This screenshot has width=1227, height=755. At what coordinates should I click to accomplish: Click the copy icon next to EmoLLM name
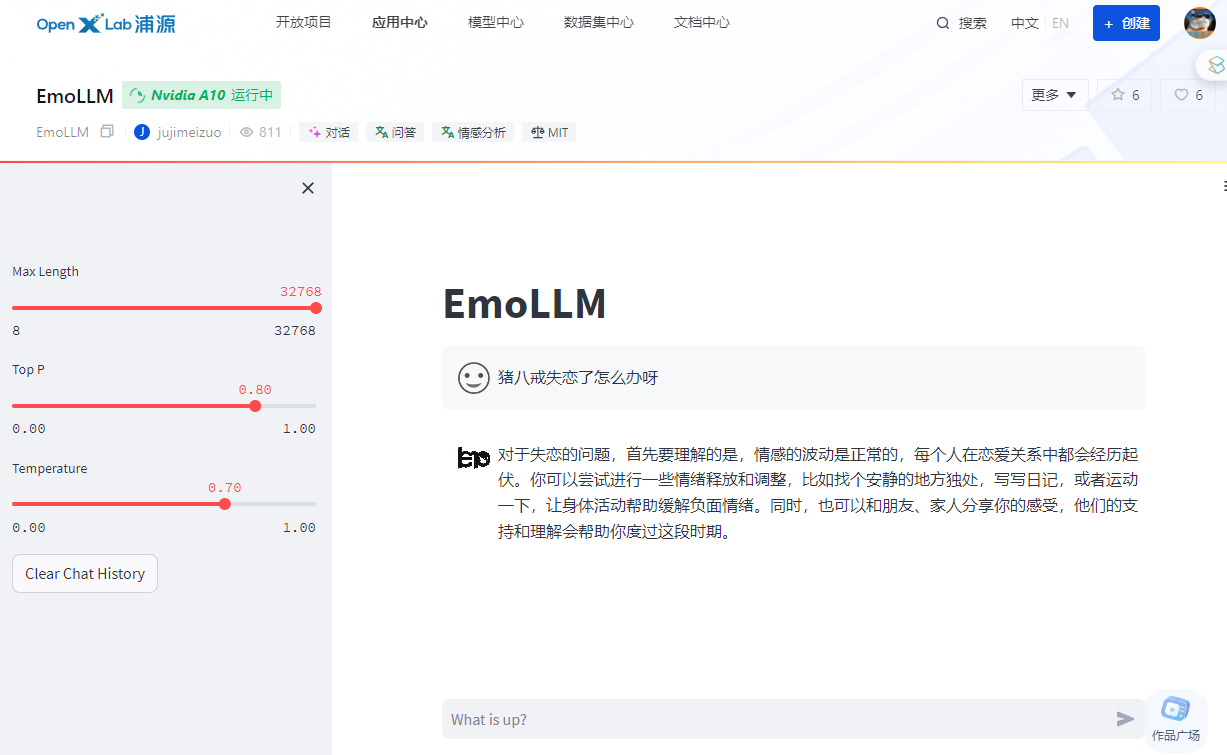(x=106, y=131)
